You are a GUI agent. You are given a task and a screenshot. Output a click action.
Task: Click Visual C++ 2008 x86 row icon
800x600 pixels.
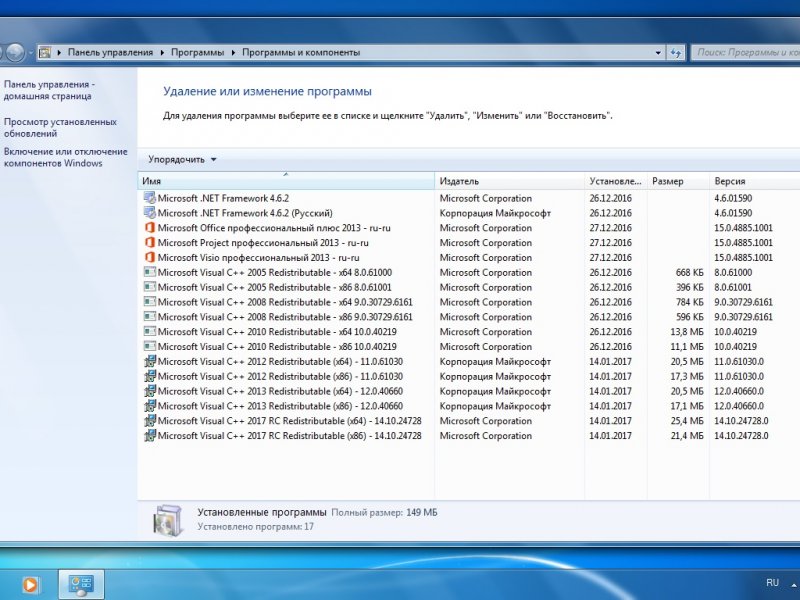pyautogui.click(x=149, y=316)
